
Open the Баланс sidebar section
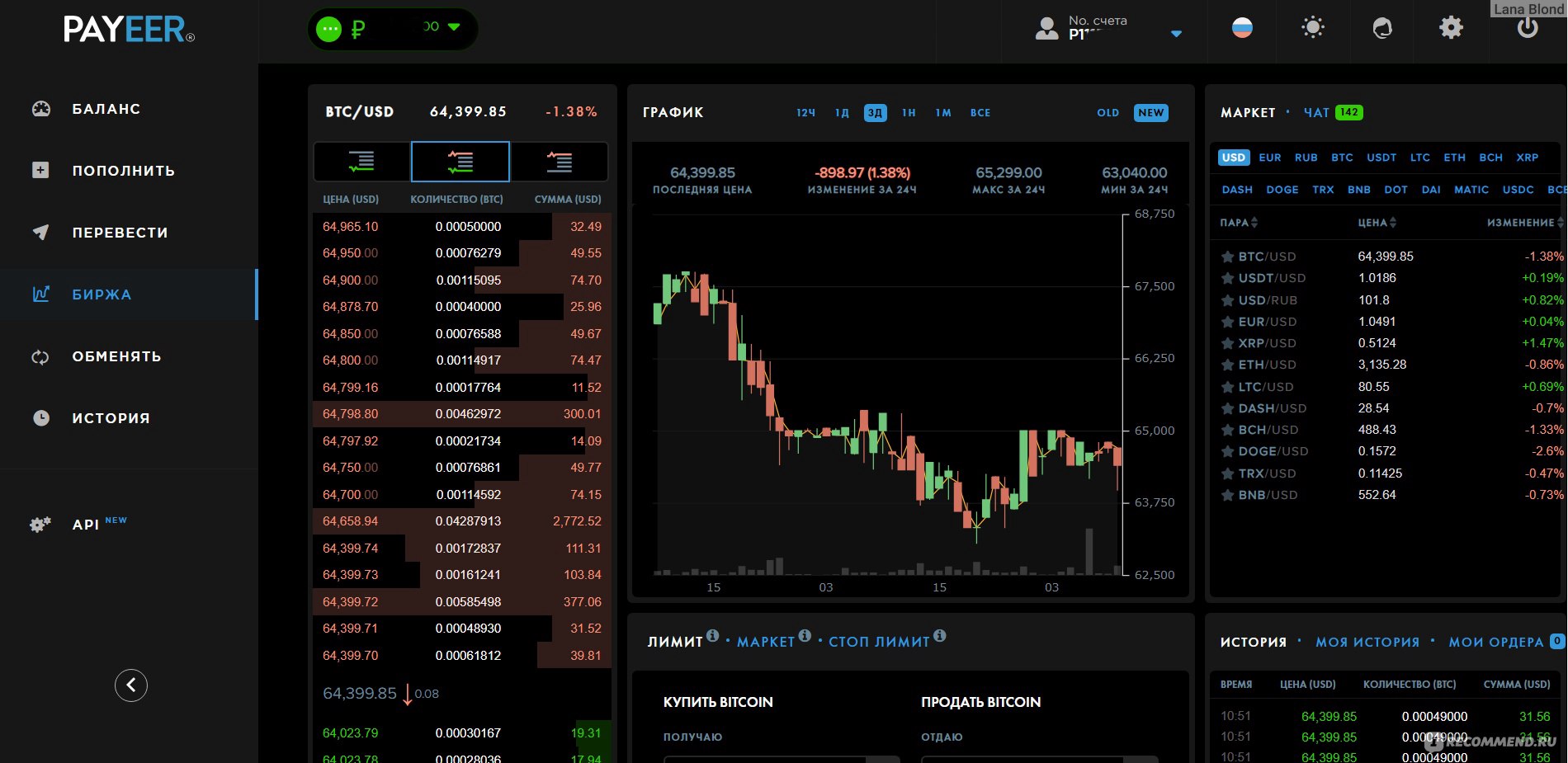[106, 109]
